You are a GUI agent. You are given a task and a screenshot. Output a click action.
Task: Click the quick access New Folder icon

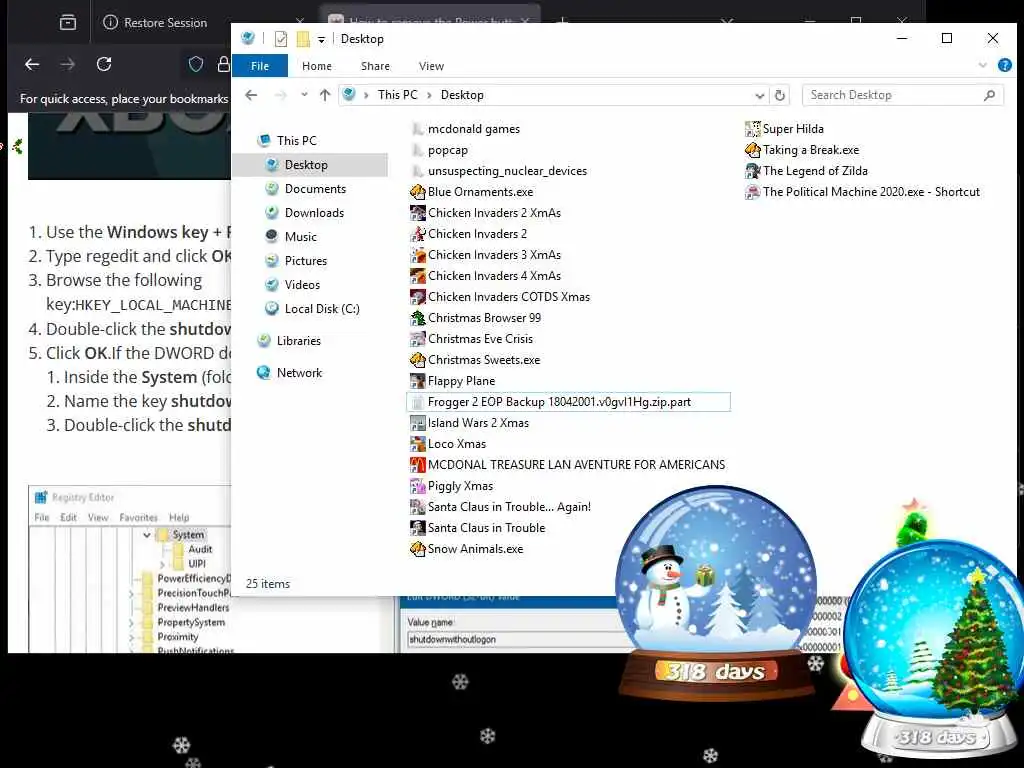click(303, 39)
